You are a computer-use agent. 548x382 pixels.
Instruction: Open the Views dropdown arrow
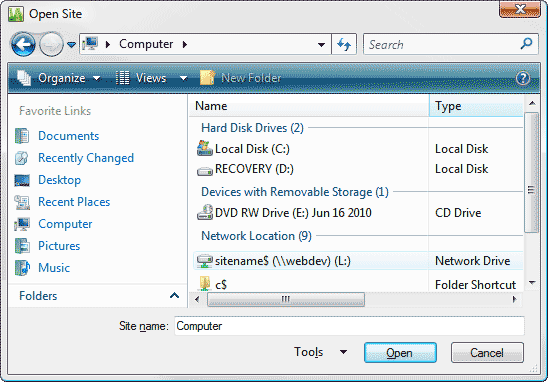(x=183, y=78)
